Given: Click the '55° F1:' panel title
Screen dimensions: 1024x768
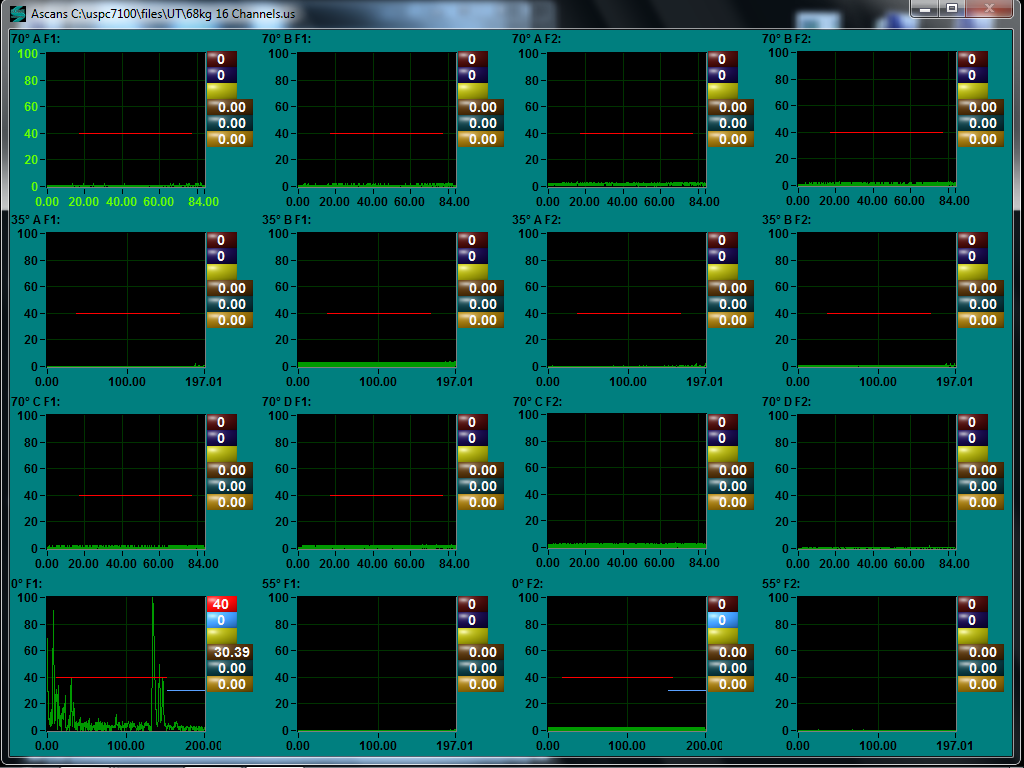Looking at the screenshot, I should (281, 584).
